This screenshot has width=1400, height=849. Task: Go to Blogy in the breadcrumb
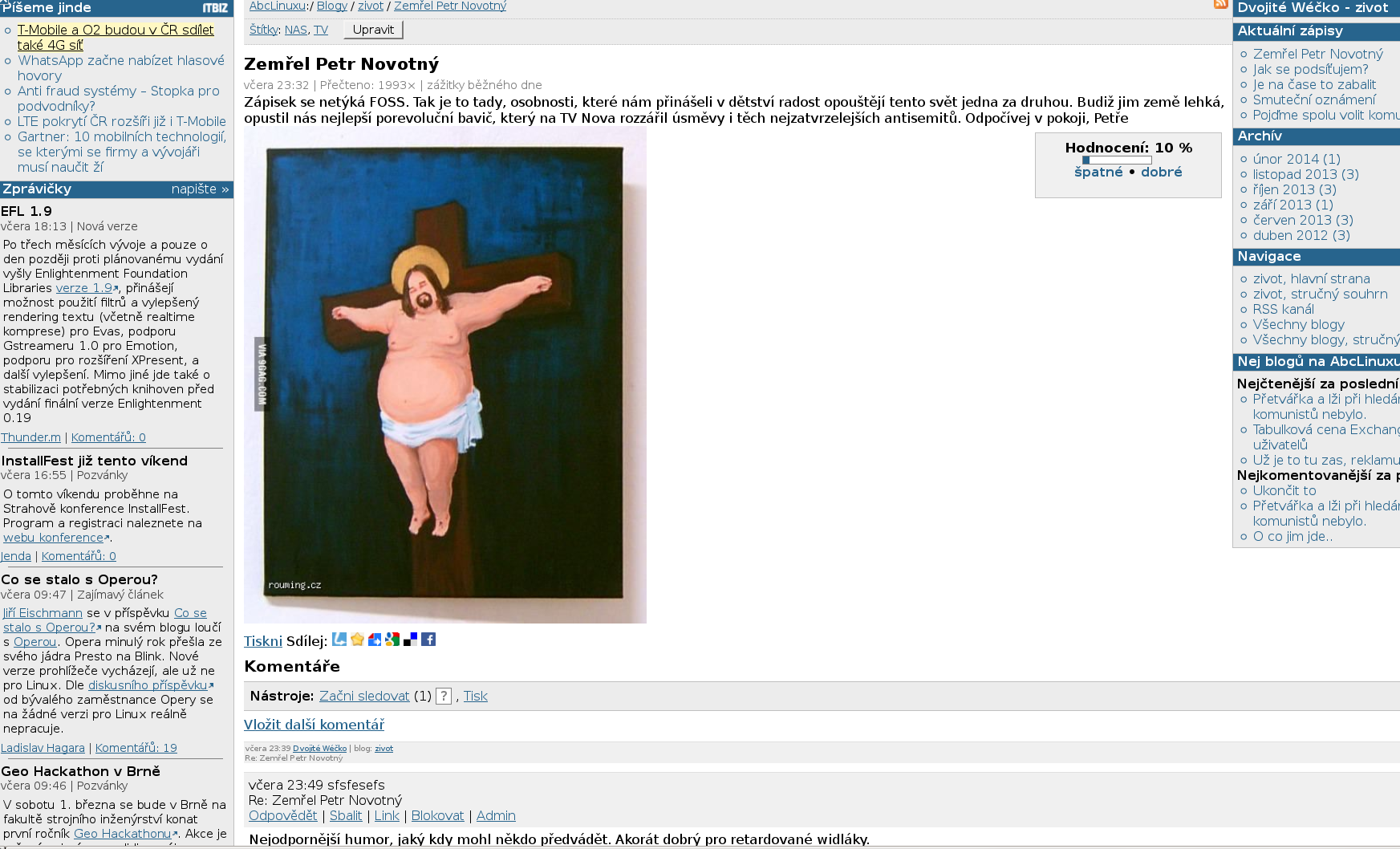tap(332, 6)
